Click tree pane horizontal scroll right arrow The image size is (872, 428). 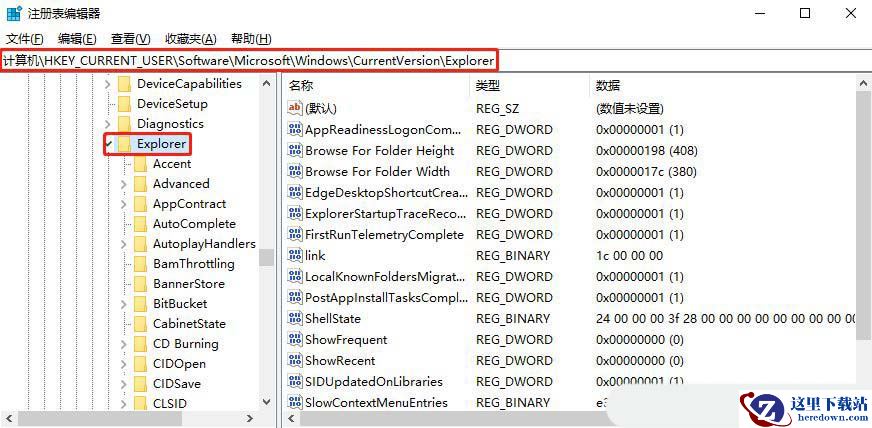[x=250, y=419]
